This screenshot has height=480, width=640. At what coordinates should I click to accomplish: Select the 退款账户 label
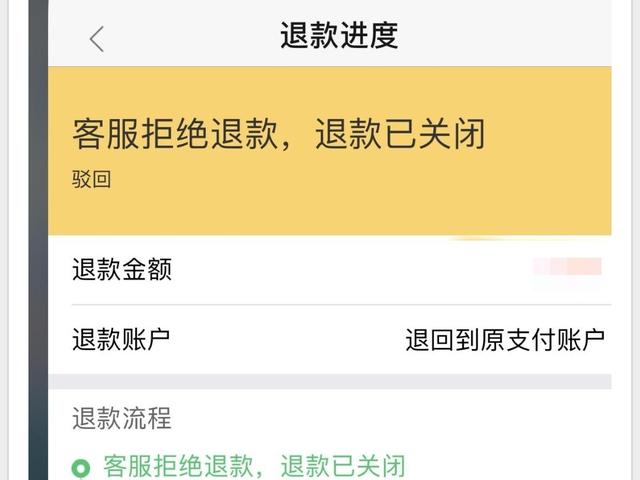click(121, 339)
